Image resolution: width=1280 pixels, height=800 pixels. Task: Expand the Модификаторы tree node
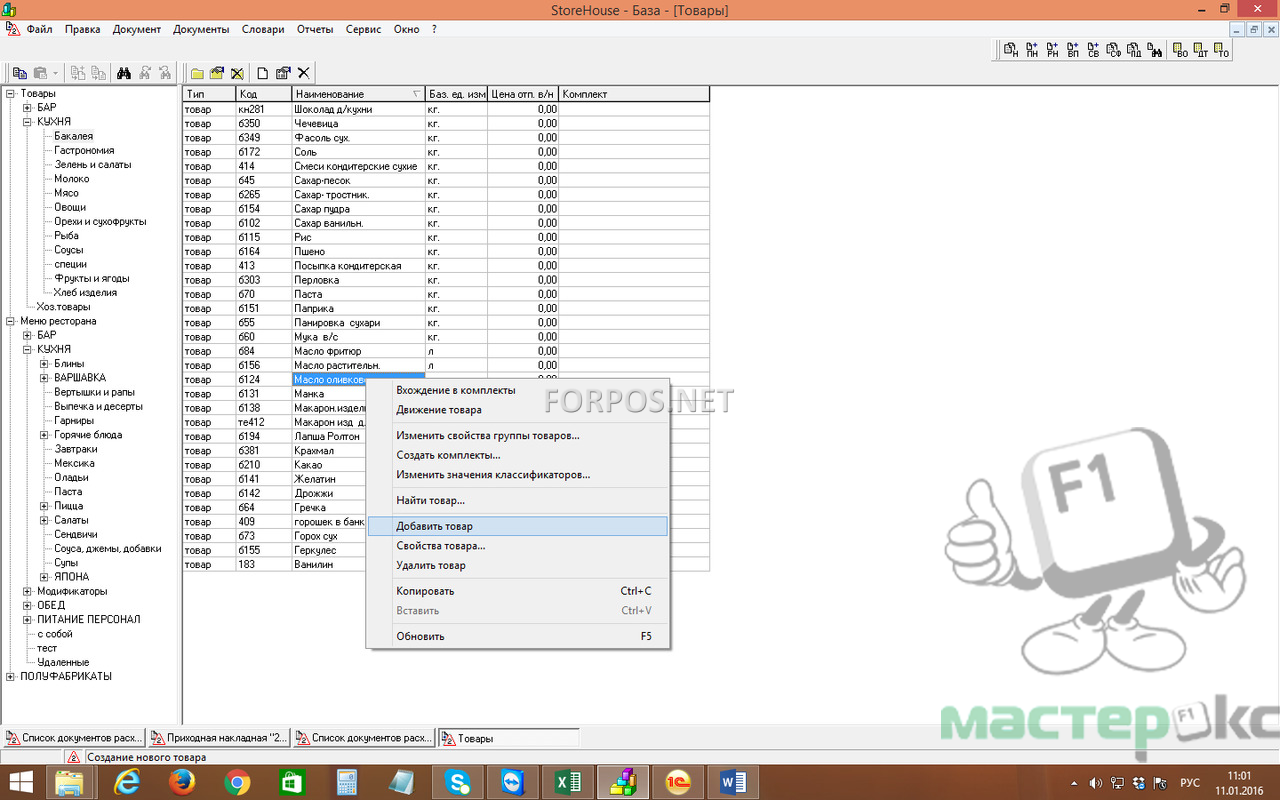point(27,591)
